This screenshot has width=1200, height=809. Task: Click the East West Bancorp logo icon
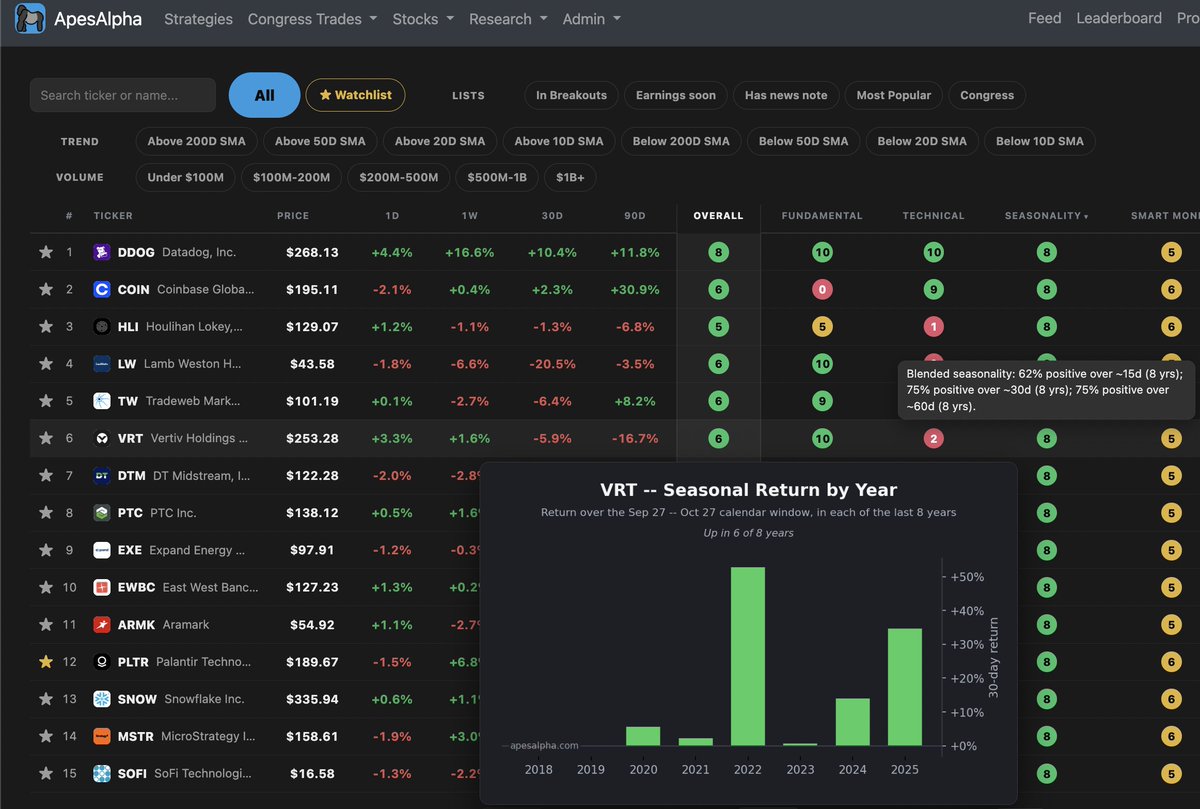101,587
